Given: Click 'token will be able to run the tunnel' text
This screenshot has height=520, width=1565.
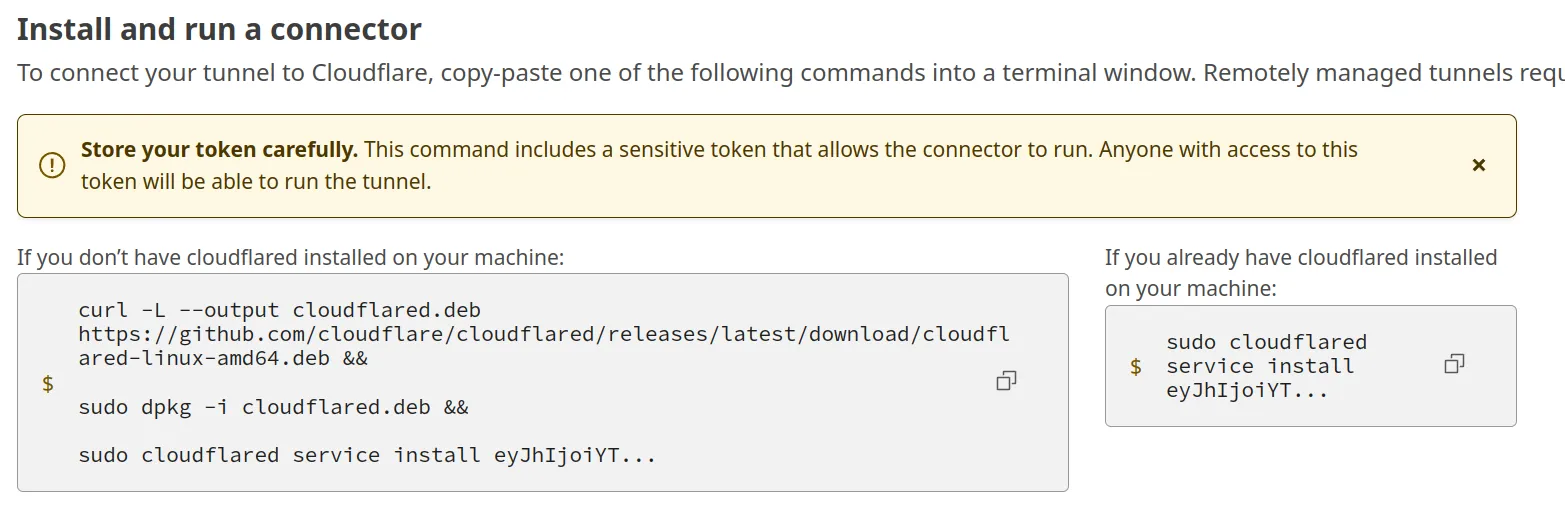Looking at the screenshot, I should pos(255,182).
